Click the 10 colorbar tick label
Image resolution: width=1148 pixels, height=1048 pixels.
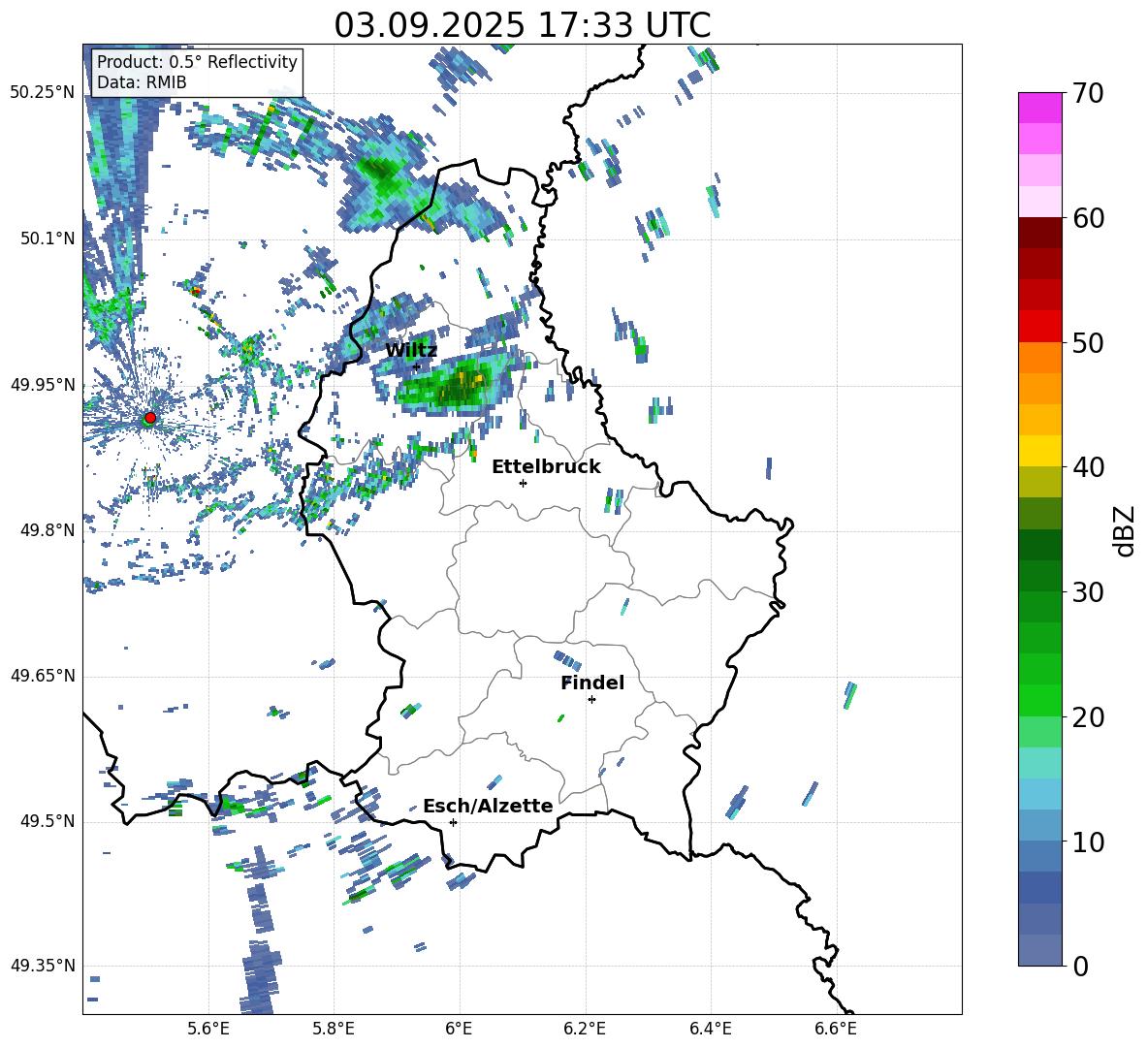point(1087,842)
